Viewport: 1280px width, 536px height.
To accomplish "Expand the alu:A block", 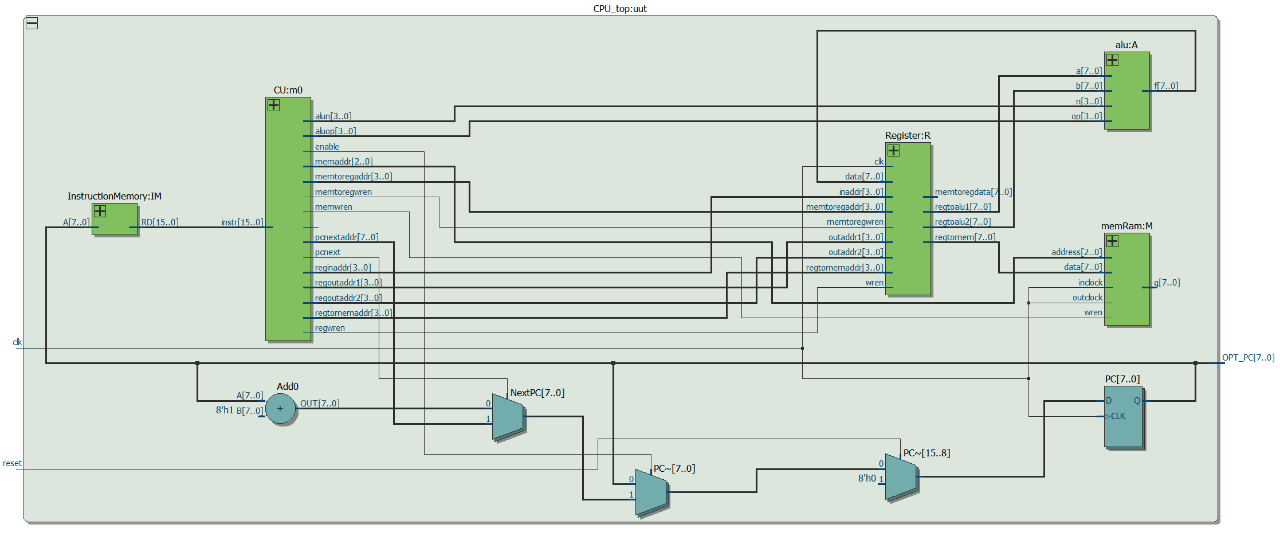I will tap(1111, 60).
